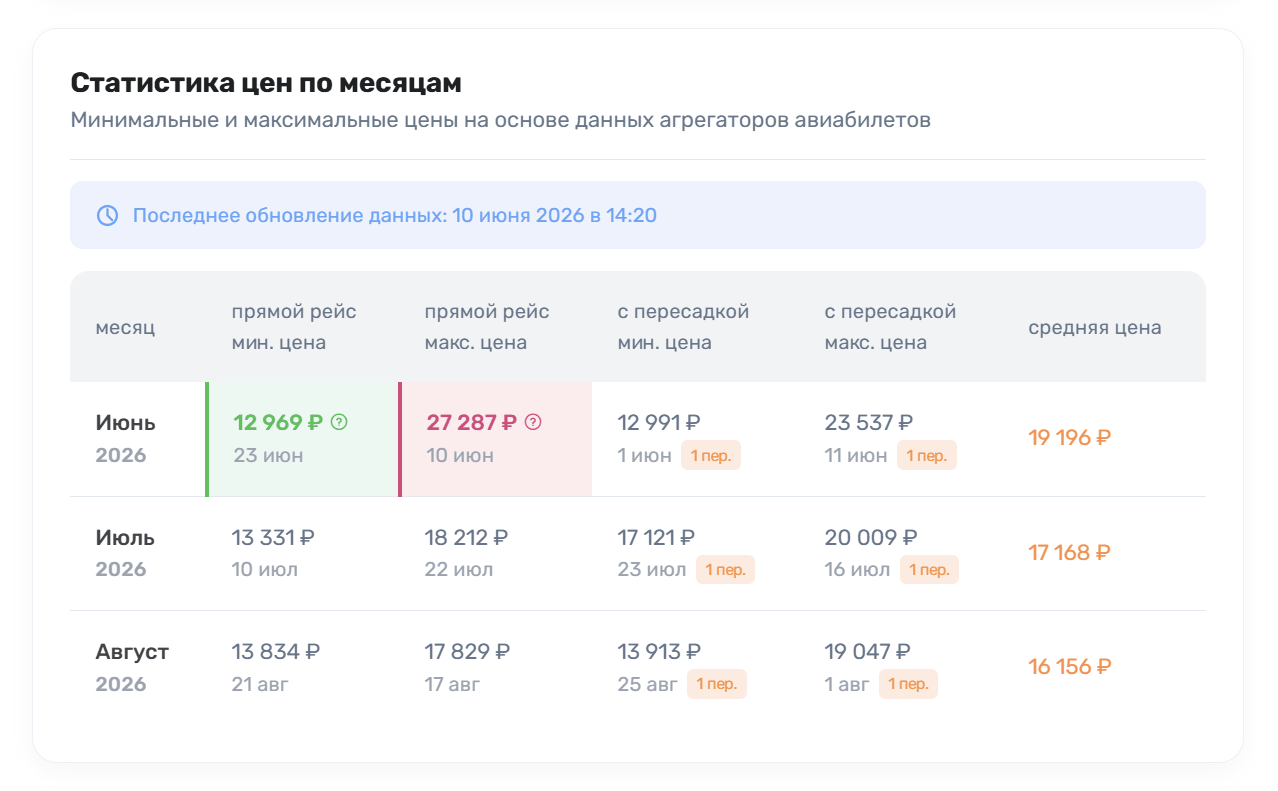Click the average price 19 196 ₽
1278x791 pixels.
(x=1070, y=438)
